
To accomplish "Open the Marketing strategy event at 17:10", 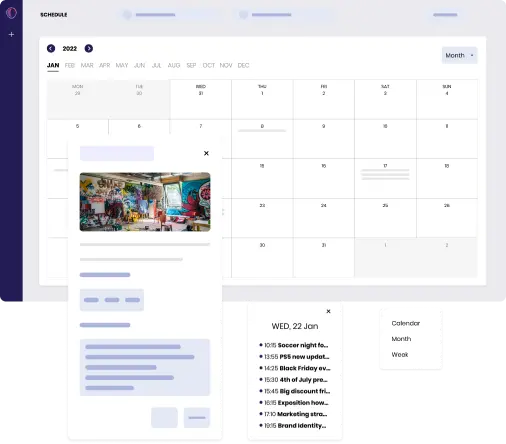I will 294,414.
